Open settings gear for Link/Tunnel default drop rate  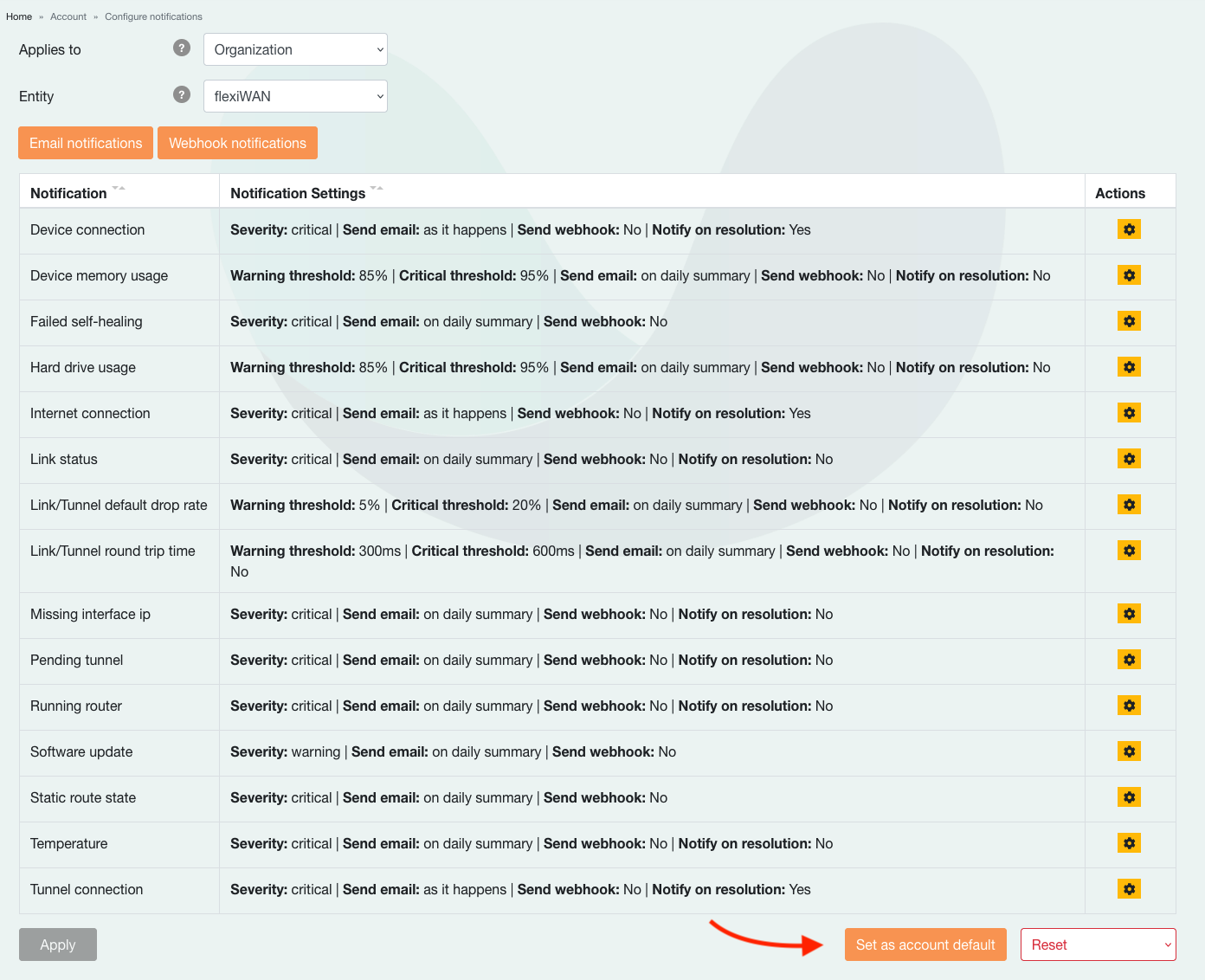pyautogui.click(x=1129, y=505)
